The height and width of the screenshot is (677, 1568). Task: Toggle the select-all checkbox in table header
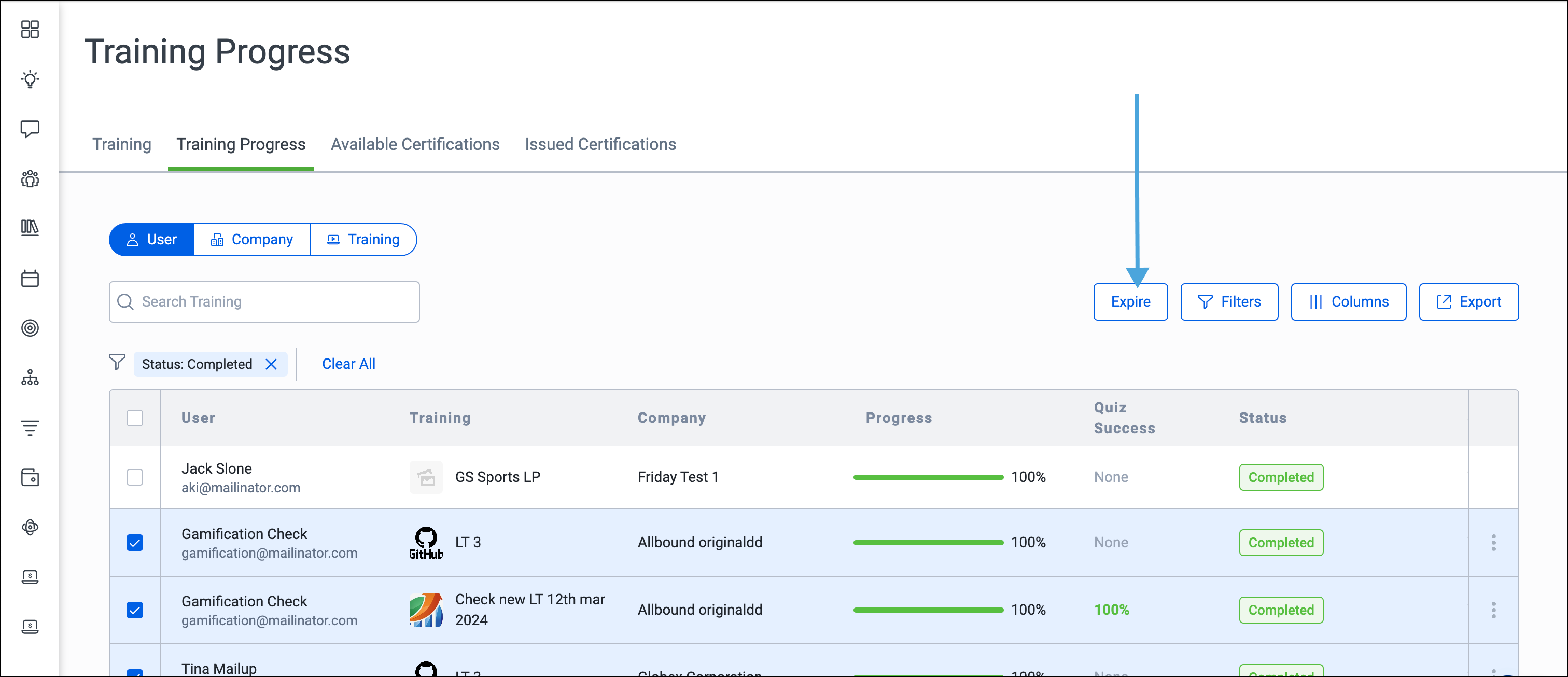click(134, 418)
